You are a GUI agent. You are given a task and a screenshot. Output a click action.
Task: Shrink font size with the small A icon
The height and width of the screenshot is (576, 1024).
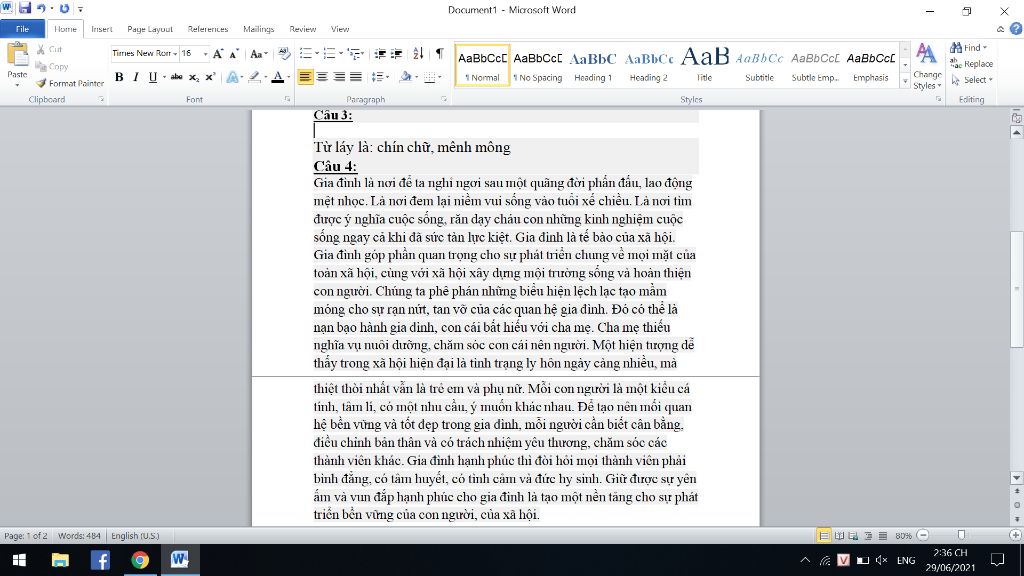pos(234,54)
